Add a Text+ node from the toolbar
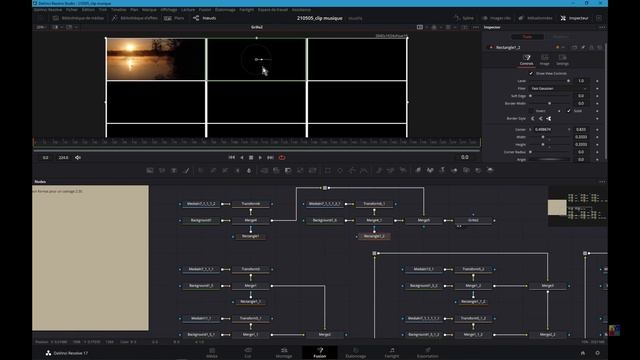The image size is (640, 360). pyautogui.click(x=174, y=170)
